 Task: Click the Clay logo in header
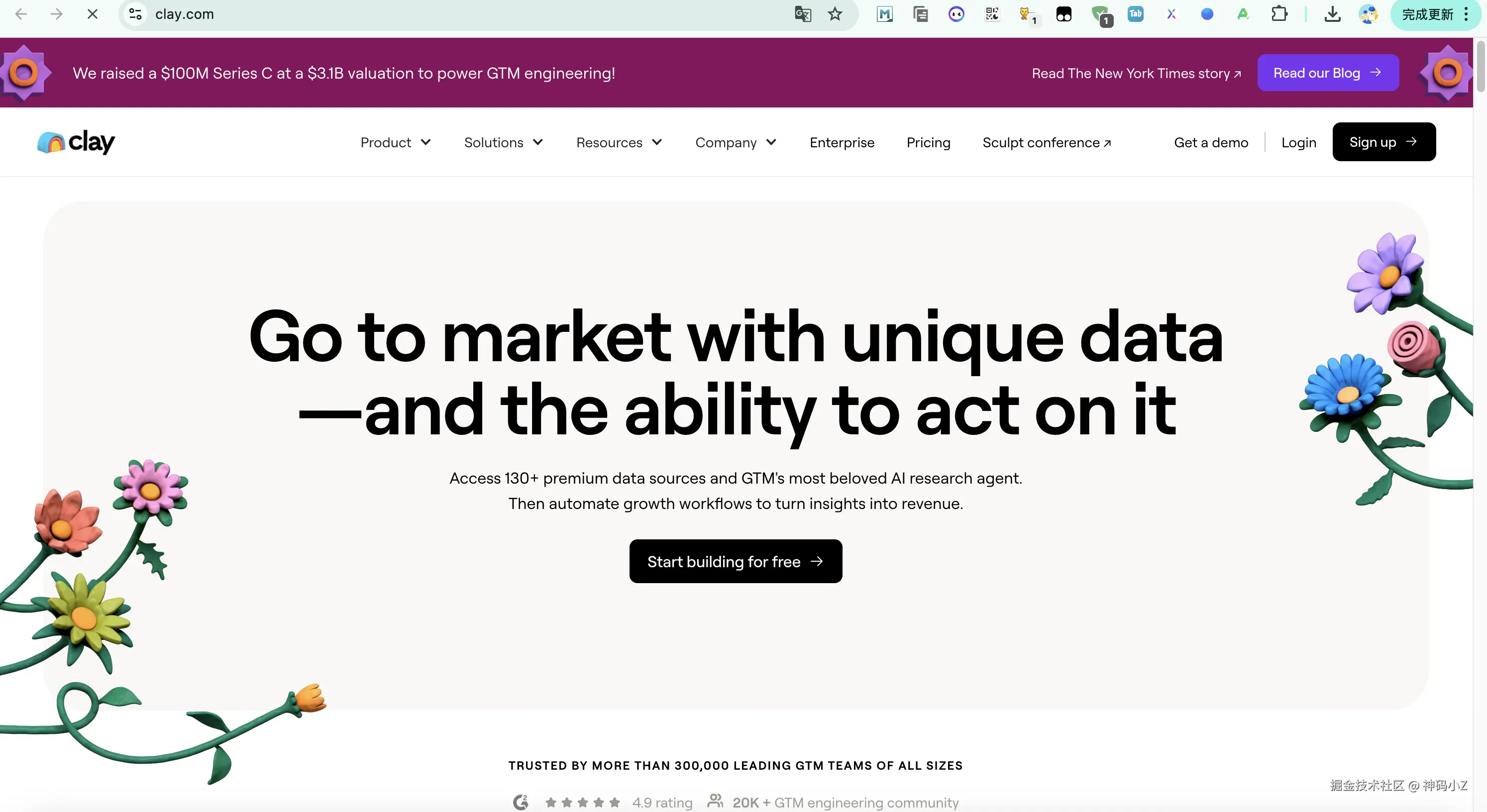[76, 142]
